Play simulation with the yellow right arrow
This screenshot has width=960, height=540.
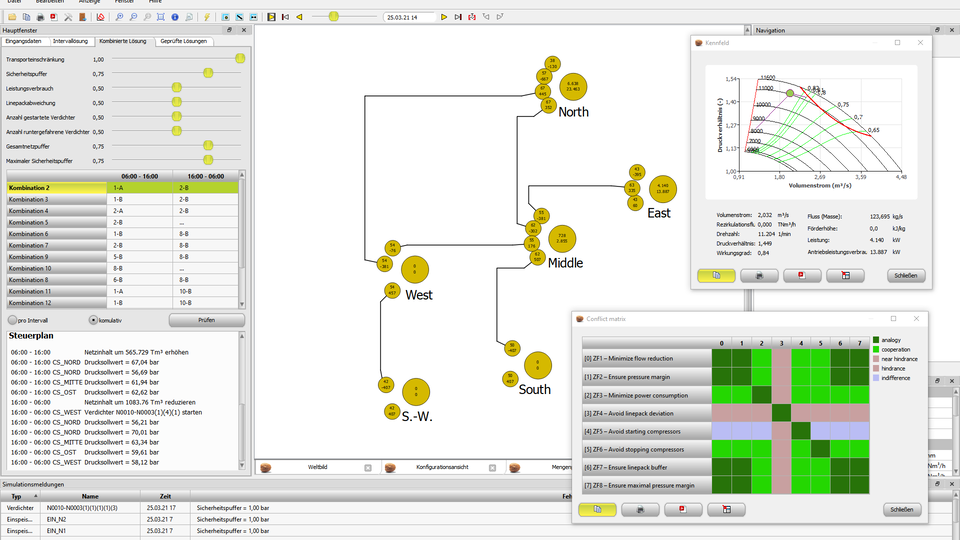click(444, 17)
